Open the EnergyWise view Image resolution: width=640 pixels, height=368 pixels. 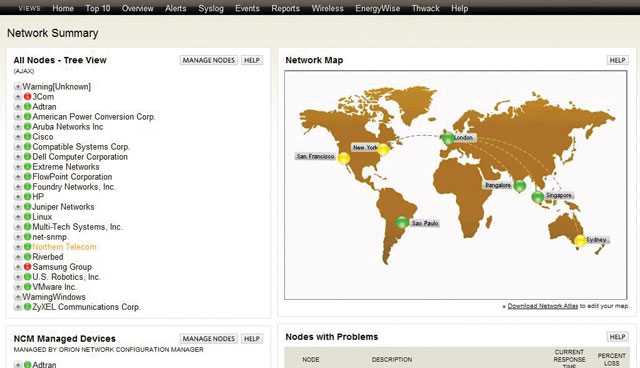click(x=378, y=8)
